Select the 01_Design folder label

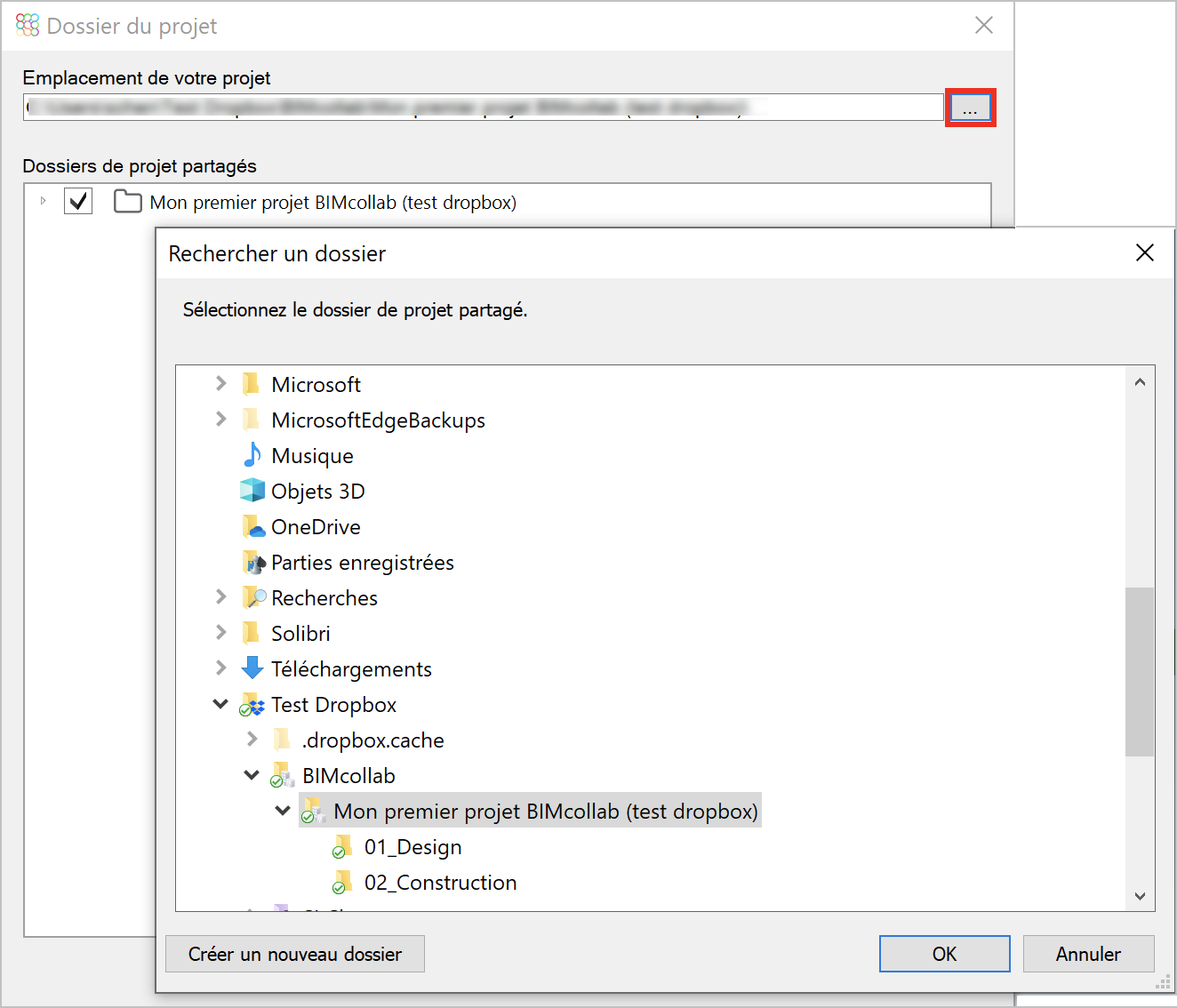[413, 847]
